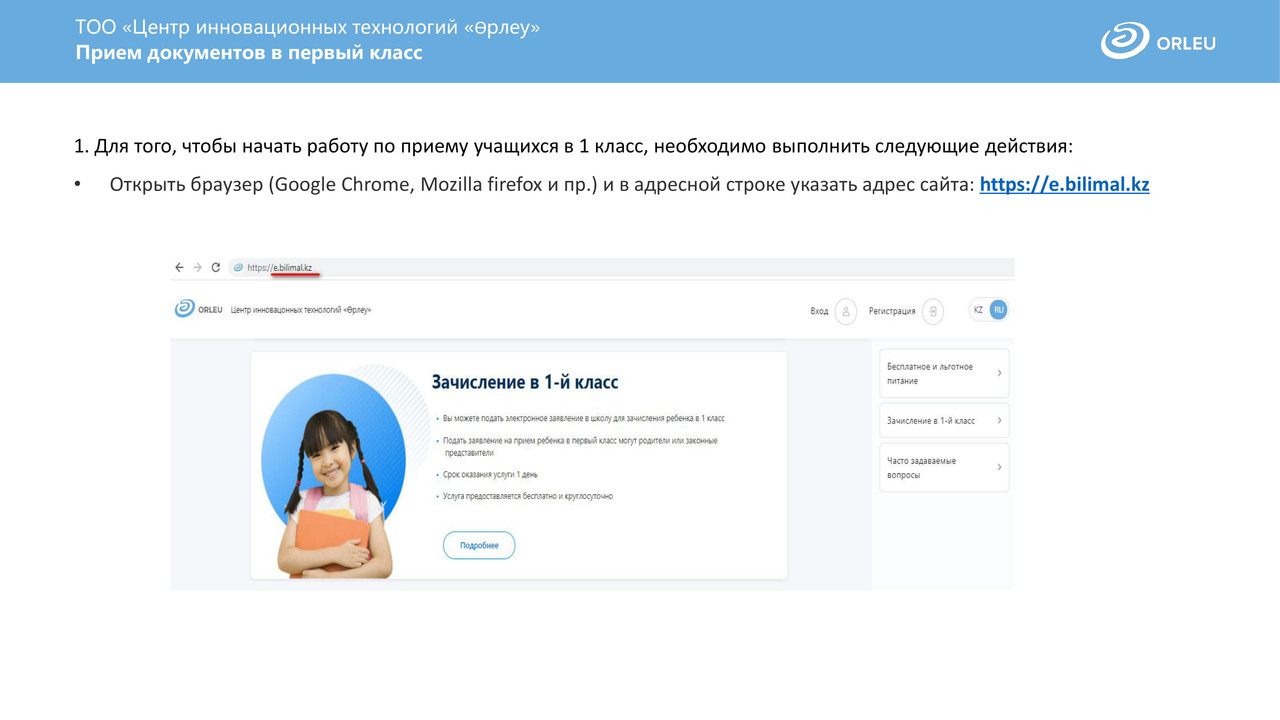1280x720 pixels.
Task: Click the browser address bar URL
Action: pyautogui.click(x=280, y=267)
